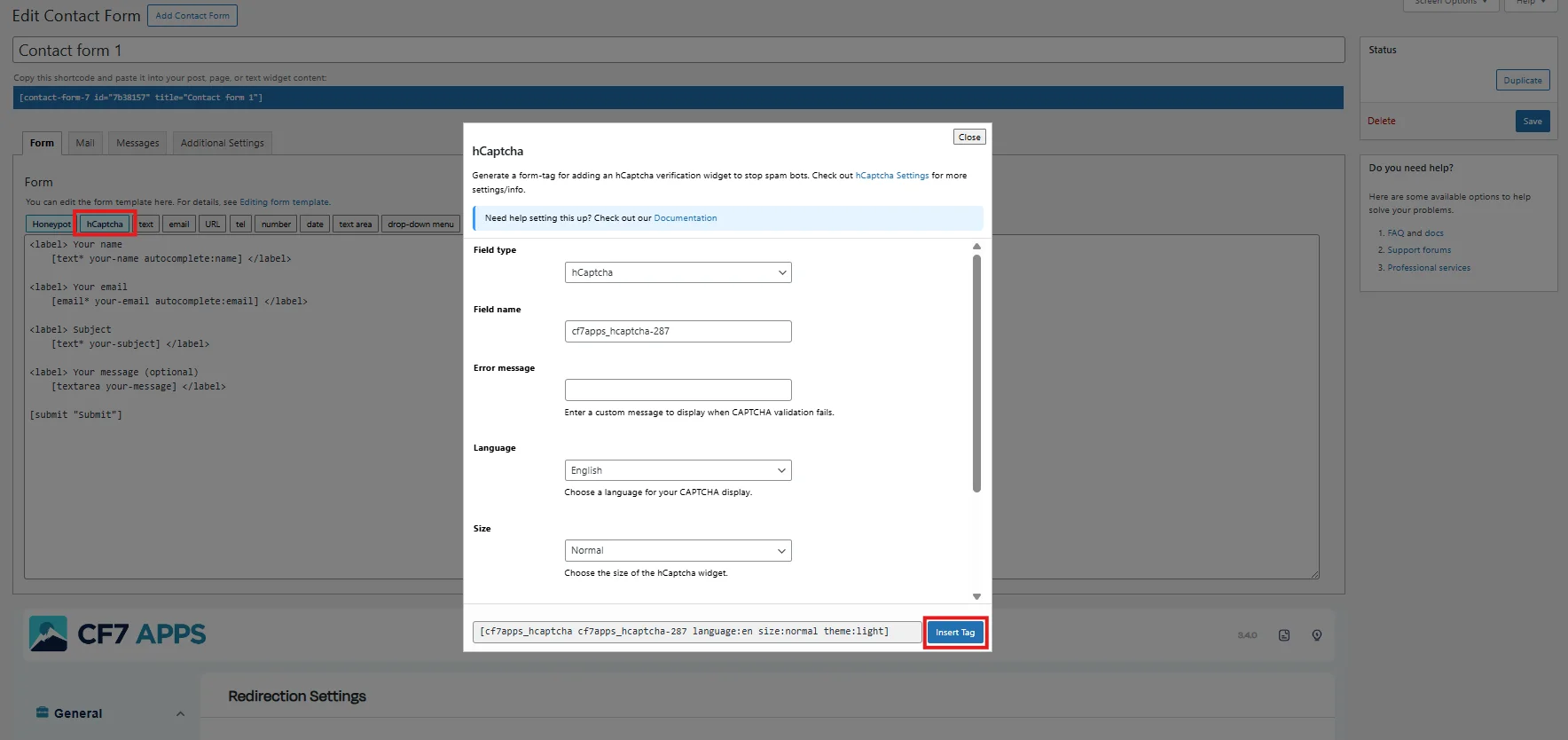Viewport: 1568px width, 740px height.
Task: Close the hCaptcha dialog
Action: click(x=969, y=138)
